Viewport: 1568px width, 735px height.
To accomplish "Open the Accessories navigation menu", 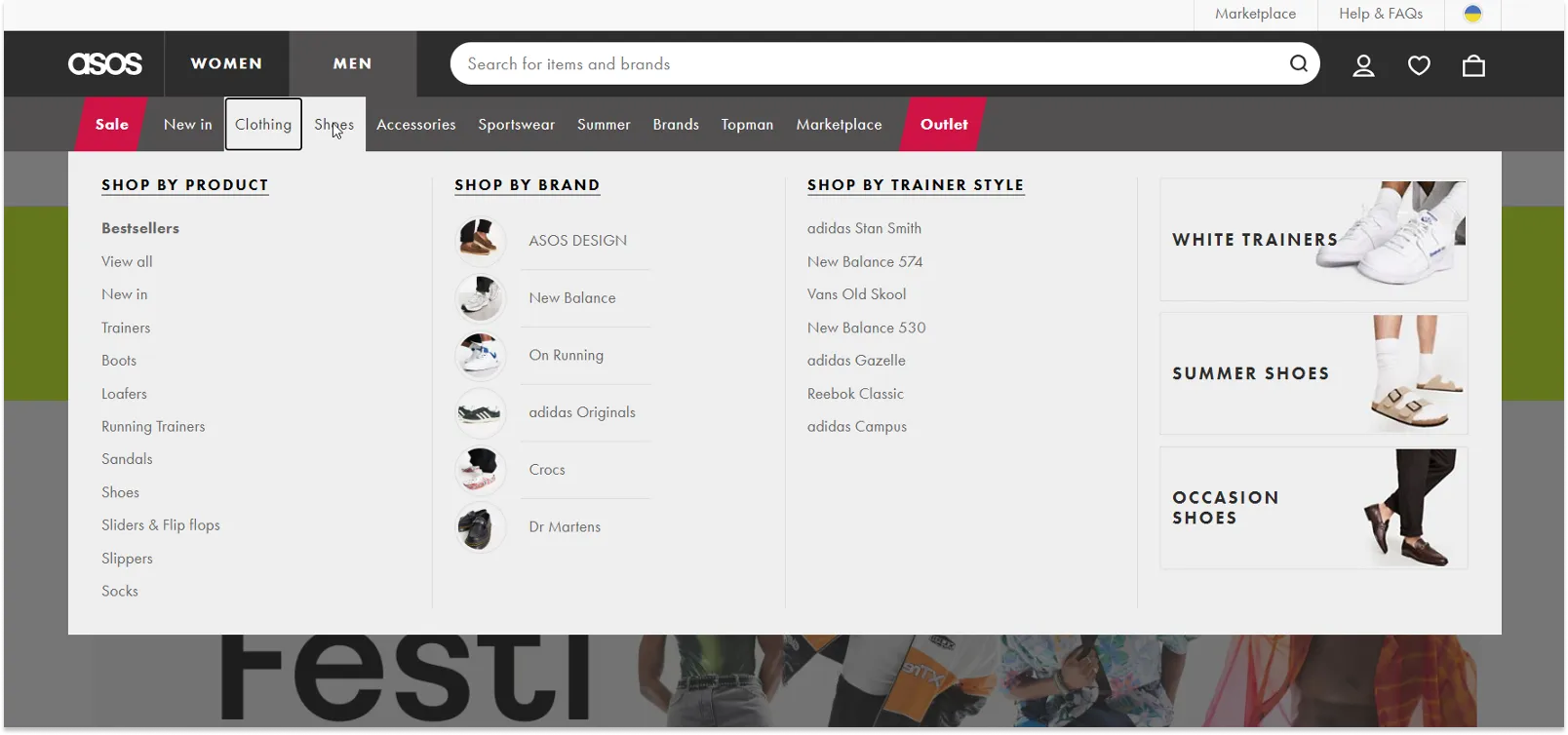I will point(416,124).
